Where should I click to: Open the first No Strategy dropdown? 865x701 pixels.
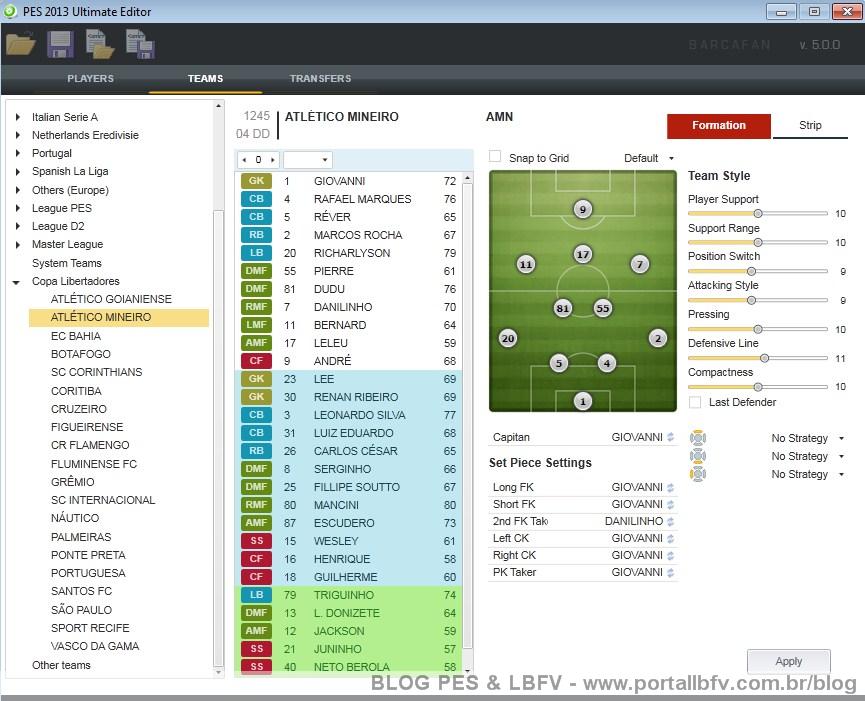coord(807,438)
